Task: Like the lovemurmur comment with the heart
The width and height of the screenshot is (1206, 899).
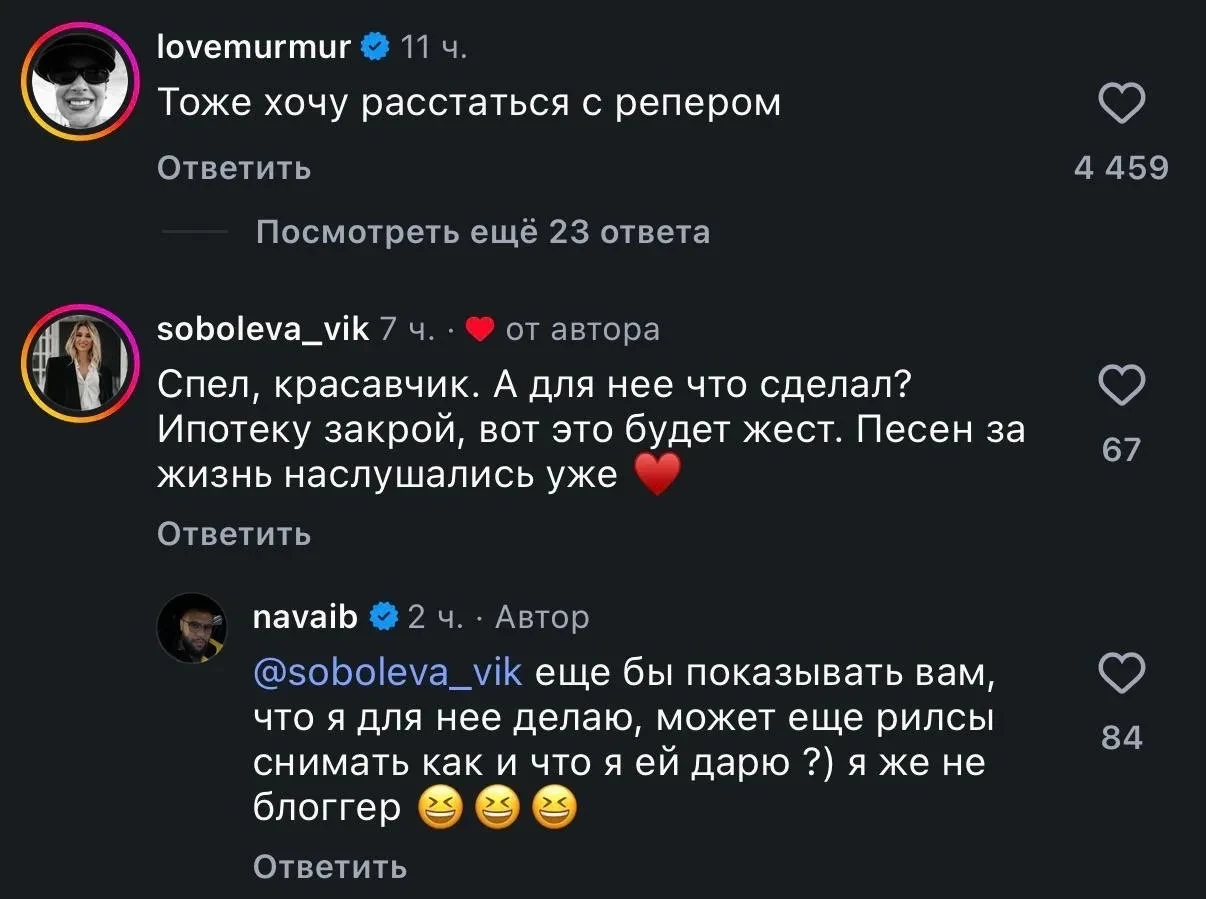Action: coord(1121,104)
